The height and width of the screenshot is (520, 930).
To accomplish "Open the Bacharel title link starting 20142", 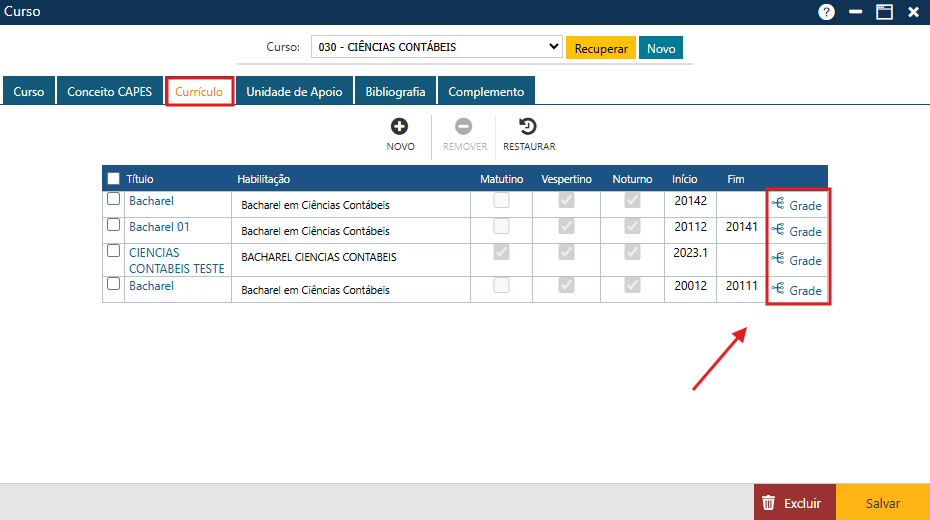I will coord(151,201).
